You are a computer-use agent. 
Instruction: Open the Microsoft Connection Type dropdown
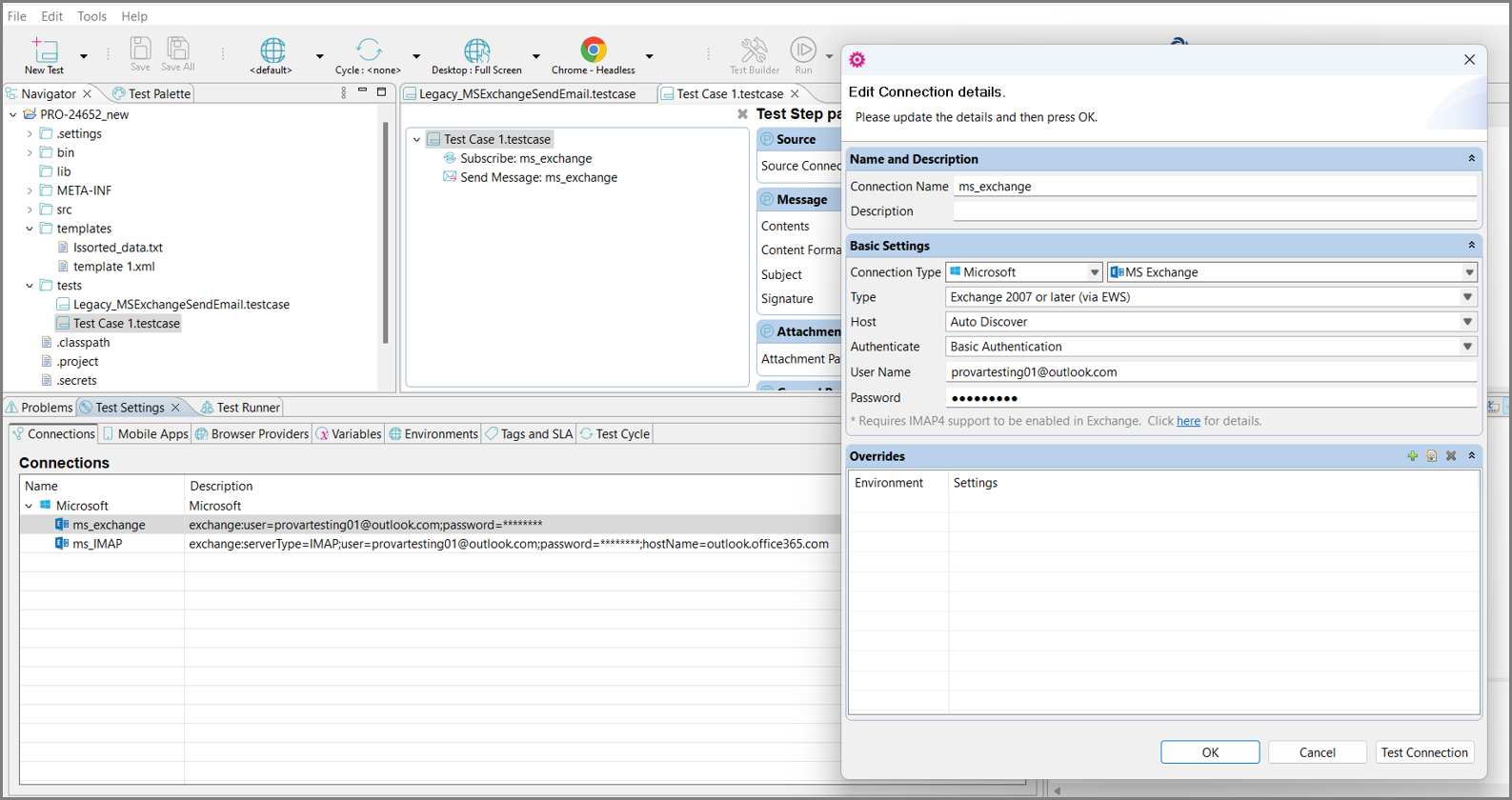pyautogui.click(x=1094, y=272)
